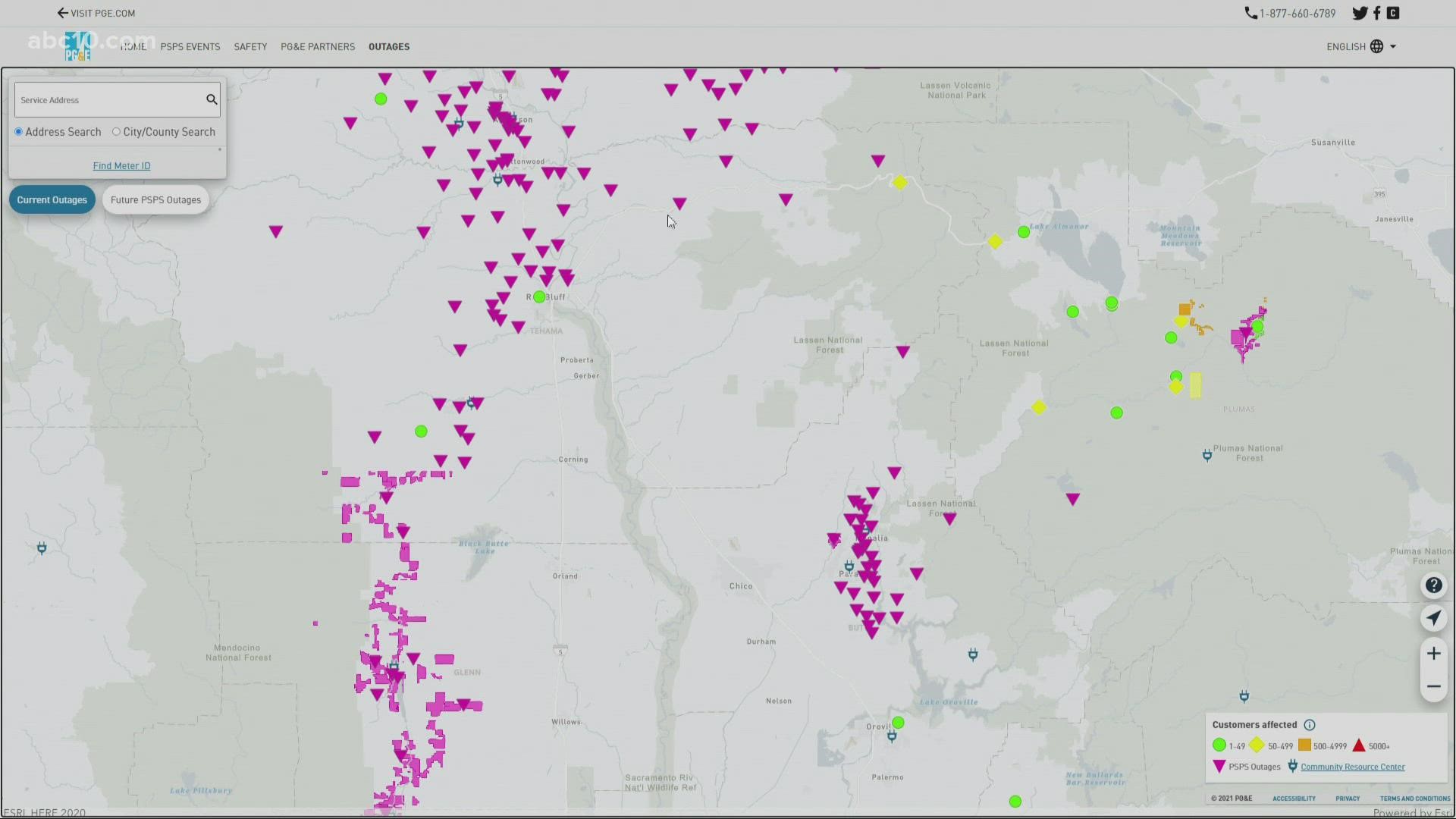Click Community Resource Center plug near Plumas National Forest
The width and height of the screenshot is (1456, 819).
click(x=1207, y=456)
